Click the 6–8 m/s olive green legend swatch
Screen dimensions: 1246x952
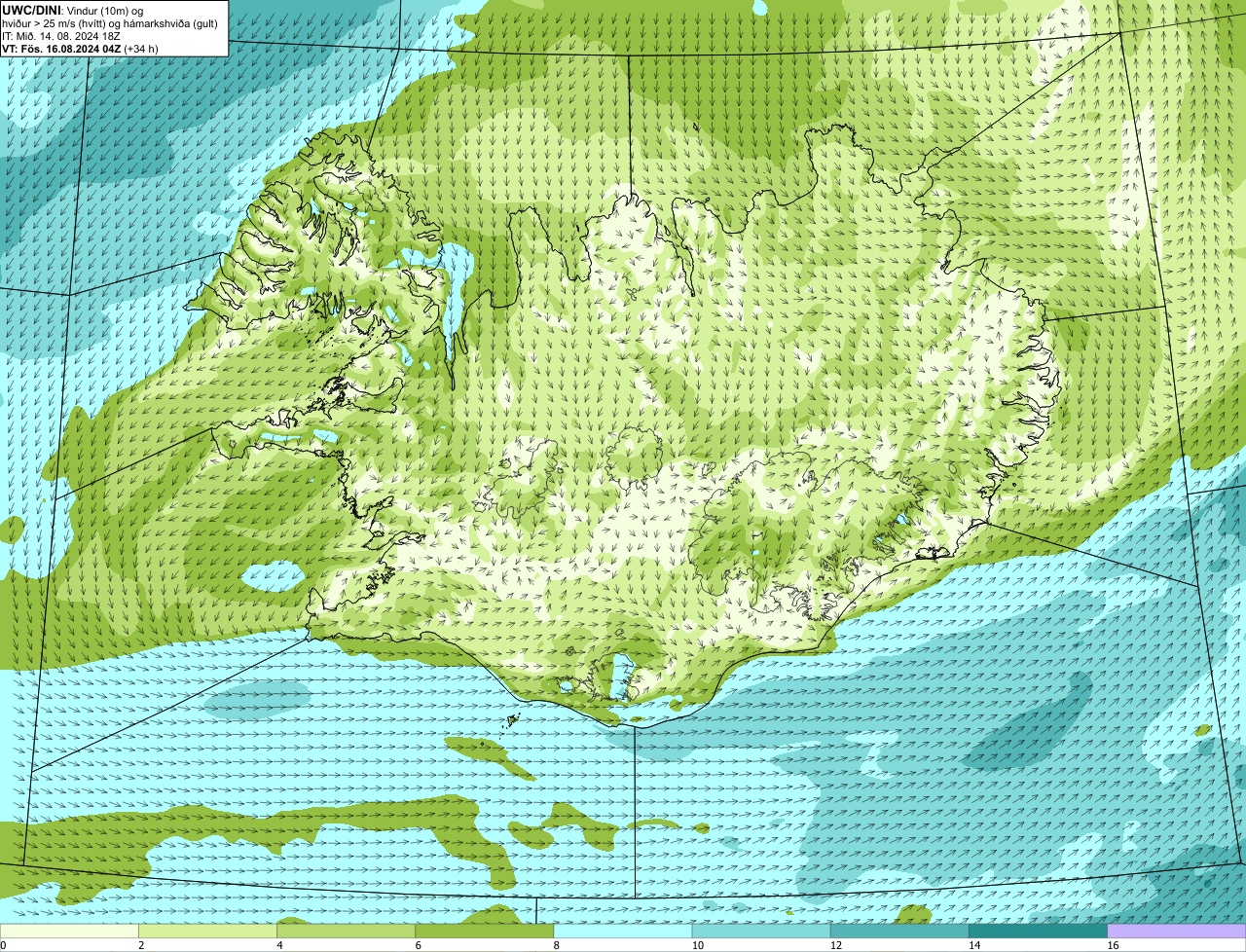pos(484,931)
